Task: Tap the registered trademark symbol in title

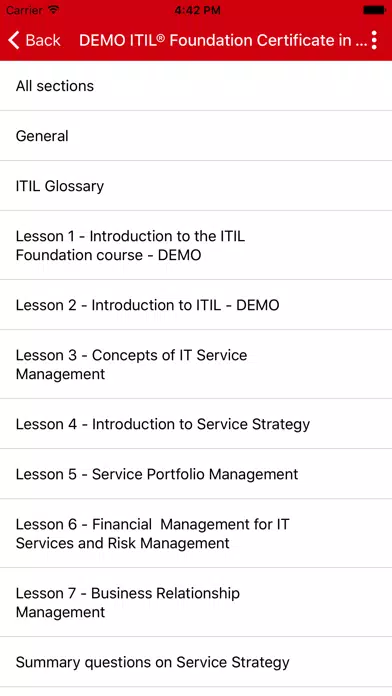Action: click(161, 37)
